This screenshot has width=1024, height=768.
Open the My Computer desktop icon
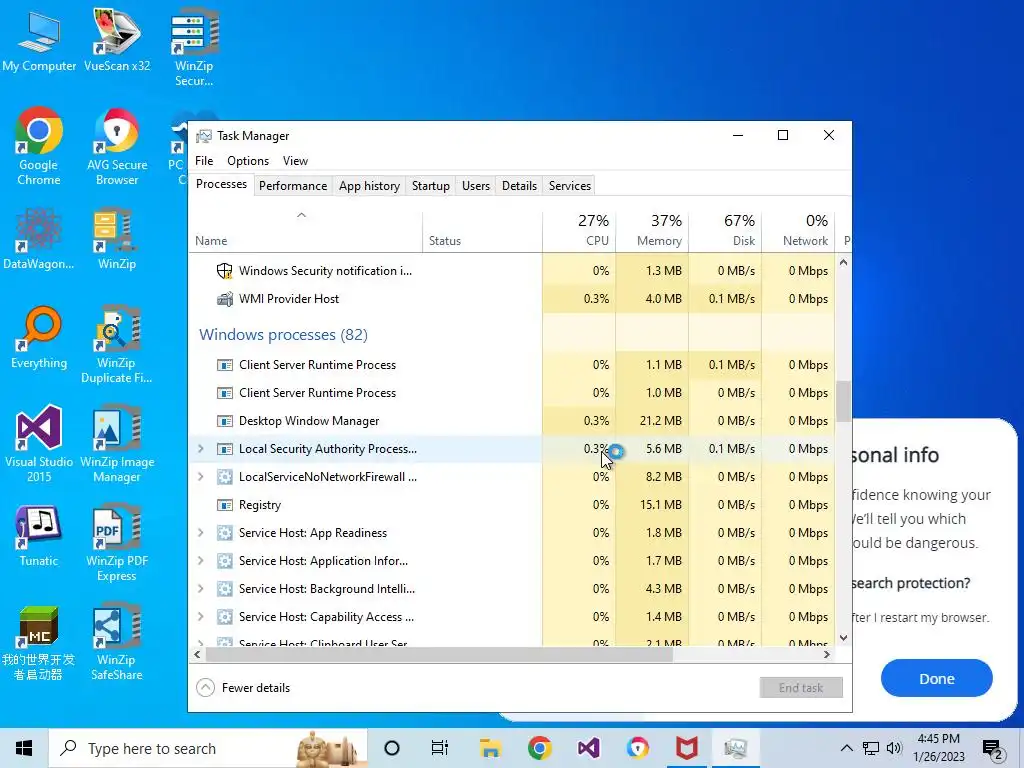(39, 42)
